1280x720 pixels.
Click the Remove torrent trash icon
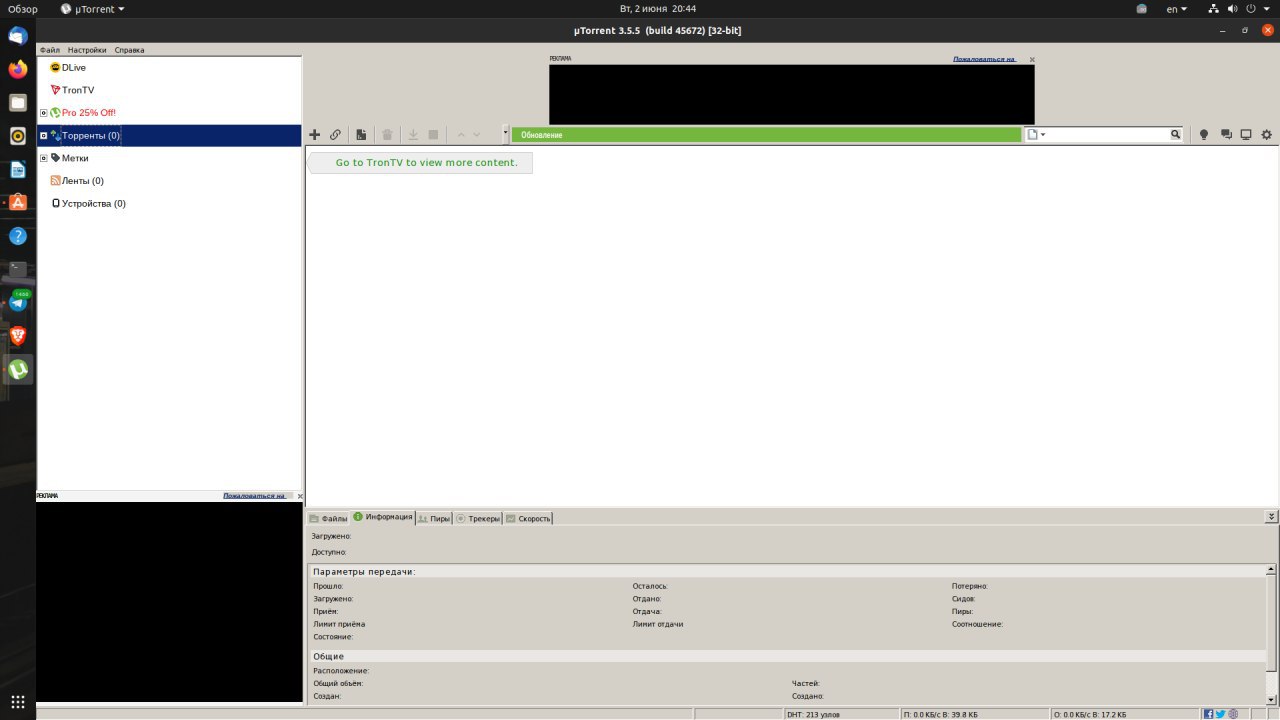tap(387, 134)
